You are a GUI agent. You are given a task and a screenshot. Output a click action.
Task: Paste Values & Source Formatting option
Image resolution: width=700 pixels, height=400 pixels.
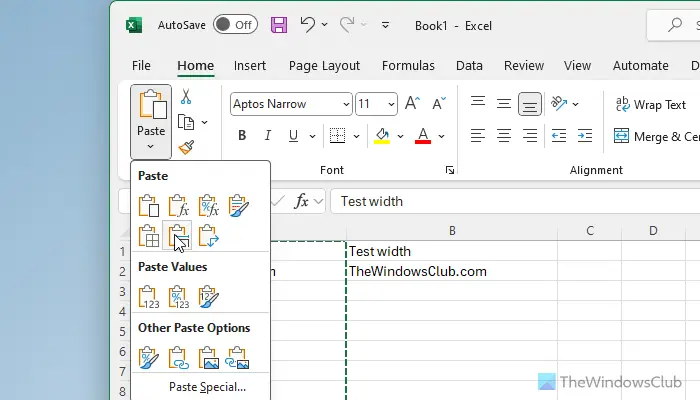click(208, 297)
